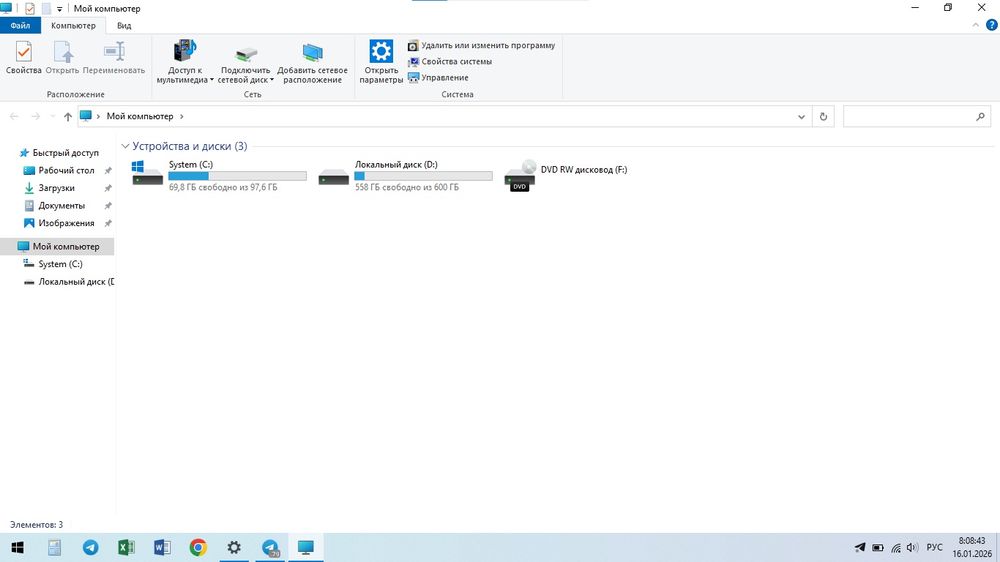Click the New folder icon in the title bar
This screenshot has height=562, width=1000.
point(46,8)
